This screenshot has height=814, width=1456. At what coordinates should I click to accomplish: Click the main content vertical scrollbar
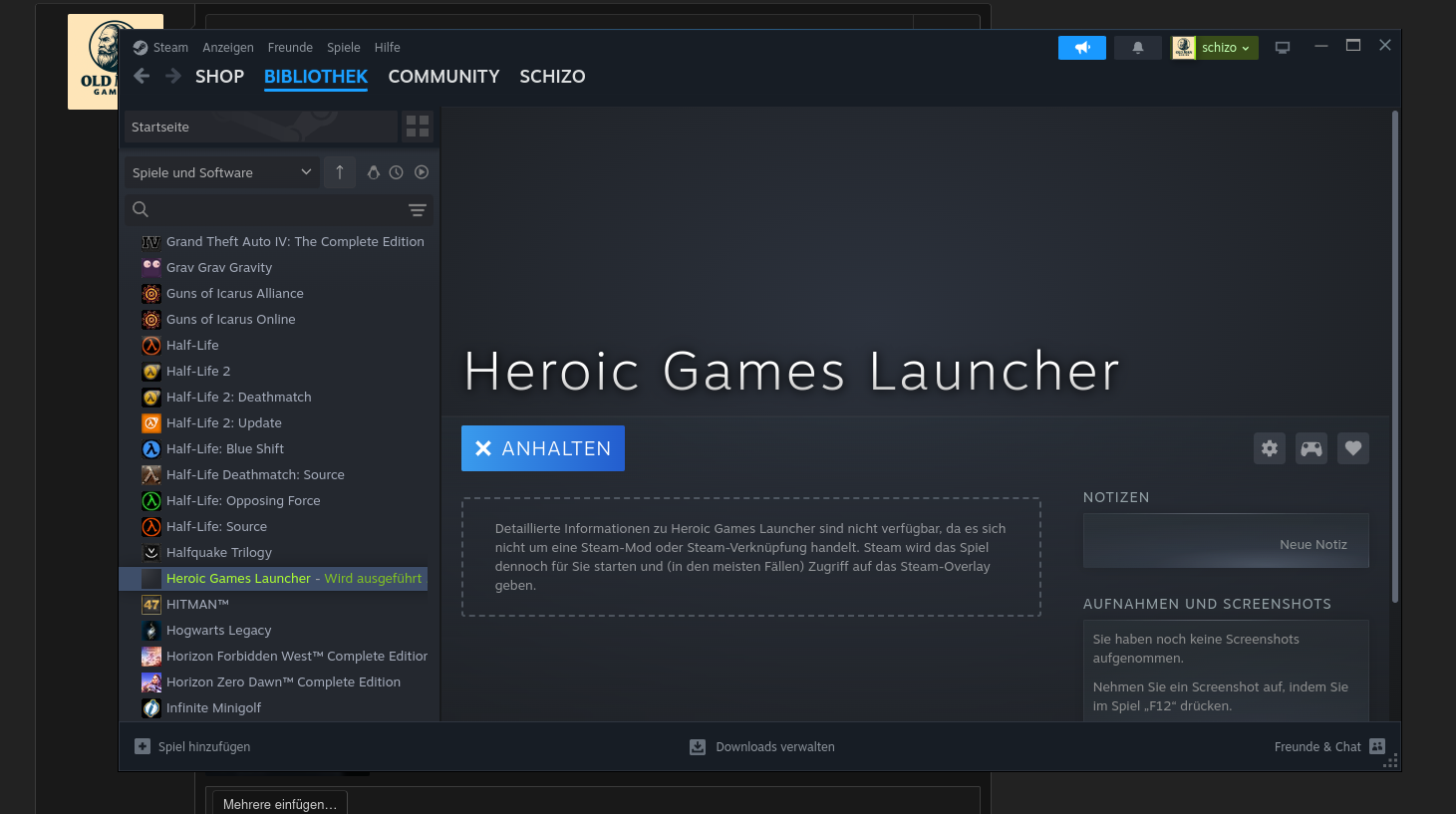(x=1395, y=357)
